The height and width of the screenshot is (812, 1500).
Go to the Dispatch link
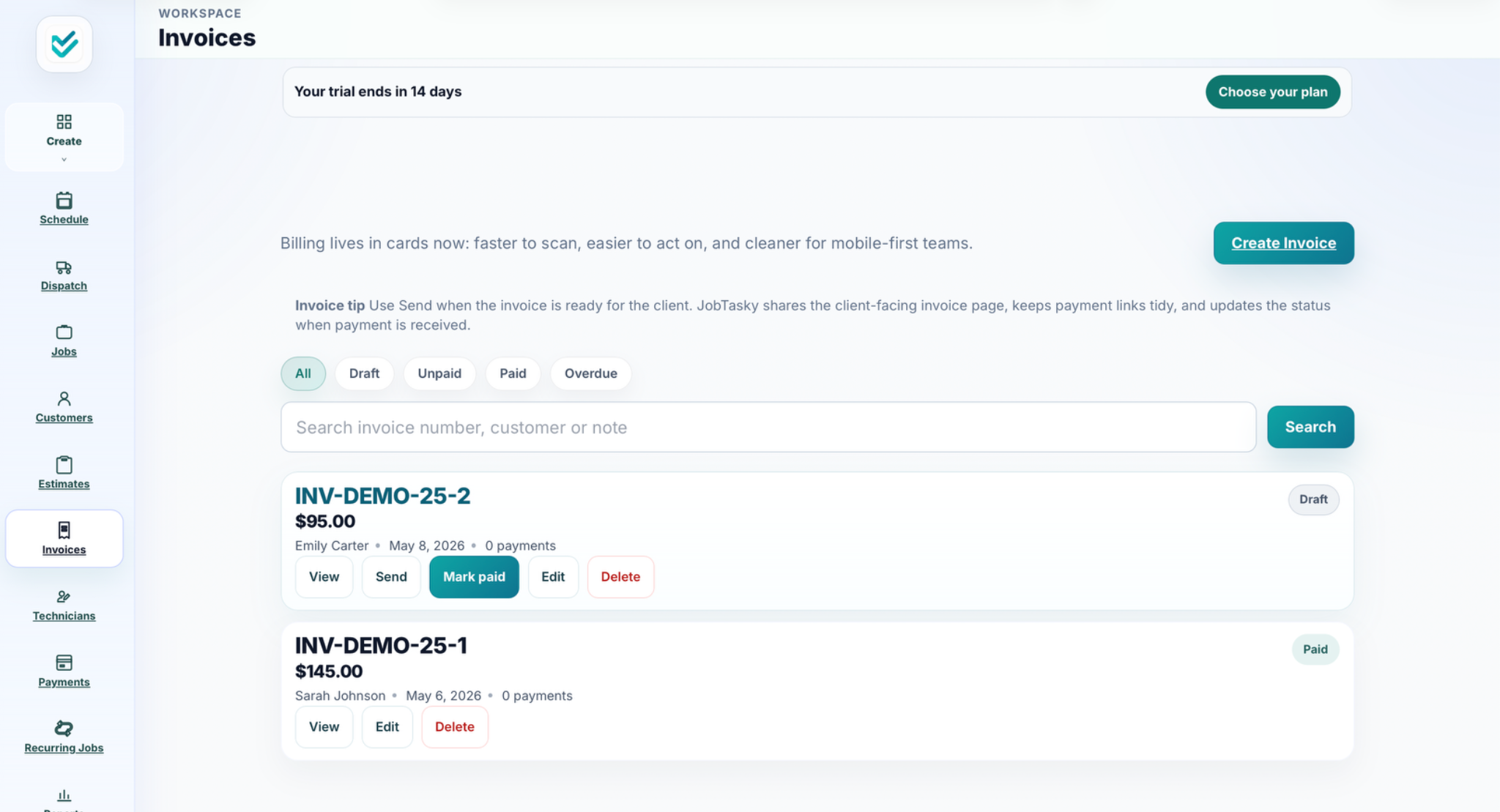click(x=64, y=286)
